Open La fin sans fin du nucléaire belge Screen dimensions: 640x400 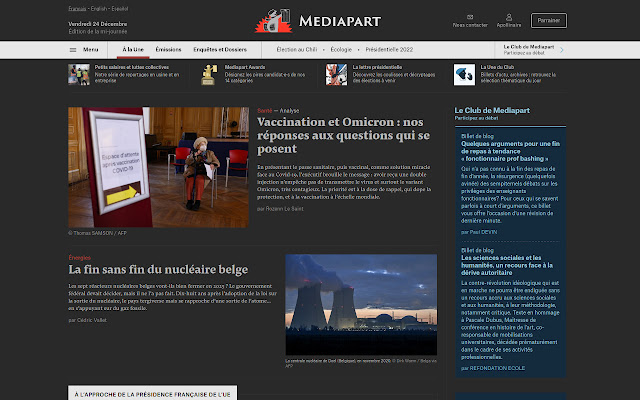(158, 269)
